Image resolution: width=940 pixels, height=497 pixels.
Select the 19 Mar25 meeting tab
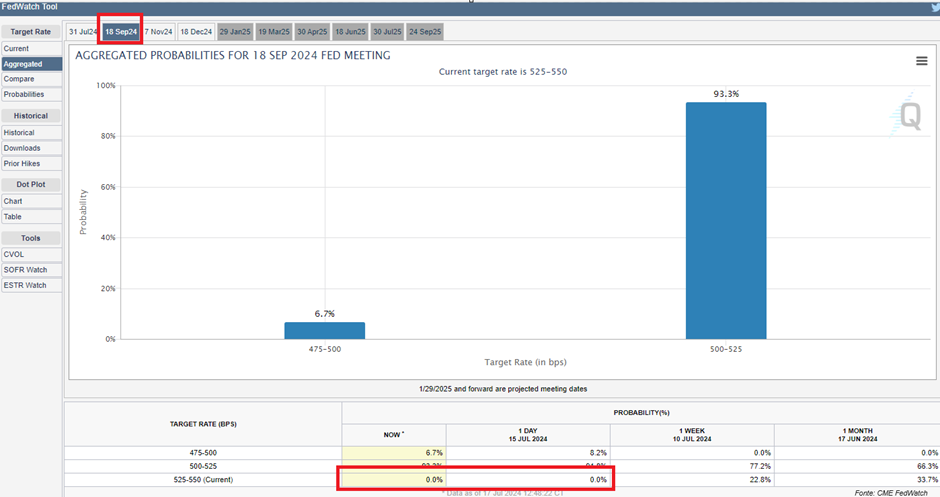pos(273,32)
